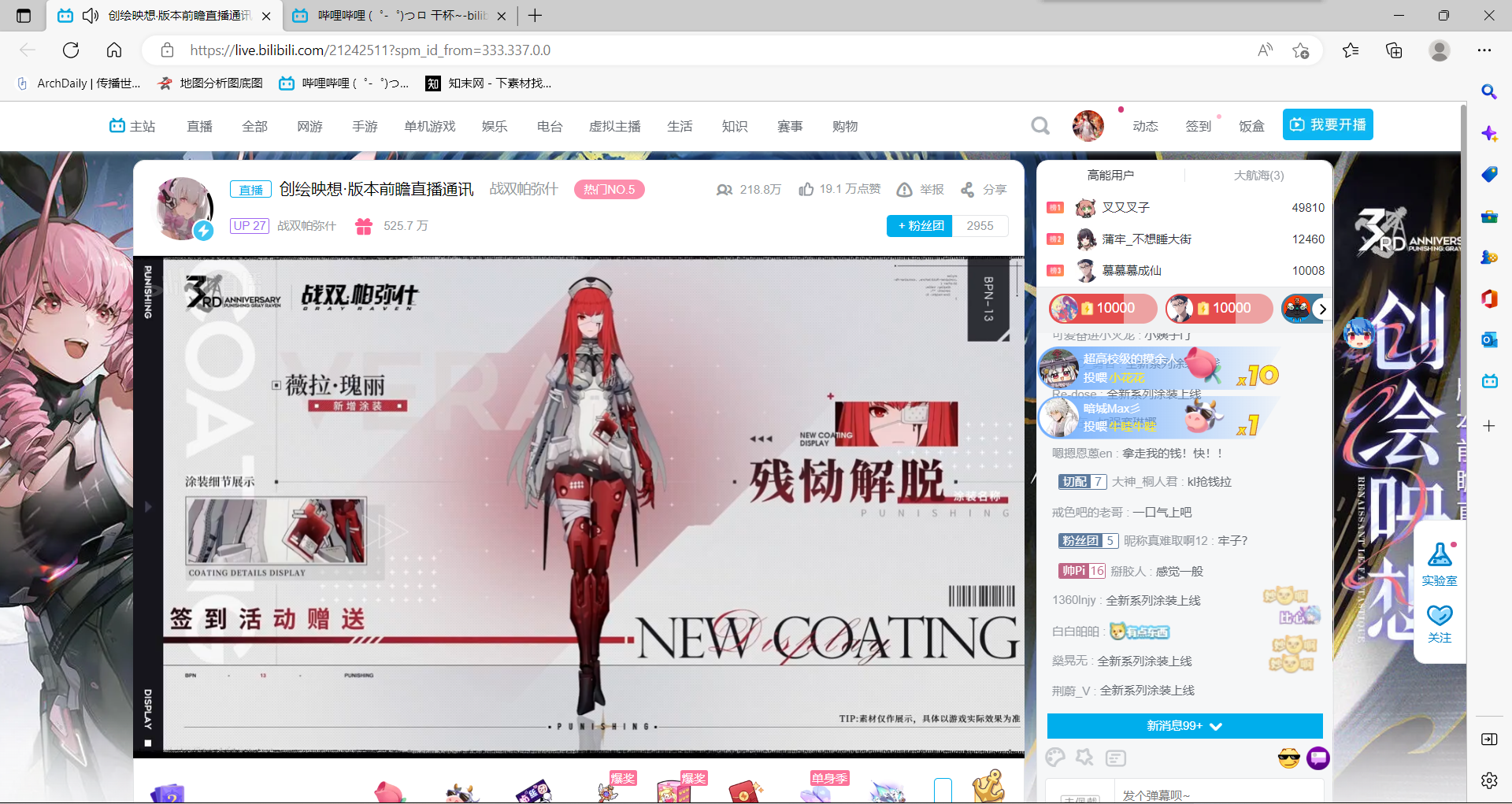Click the + 粉丝团 join button
The image size is (1512, 804).
[920, 226]
